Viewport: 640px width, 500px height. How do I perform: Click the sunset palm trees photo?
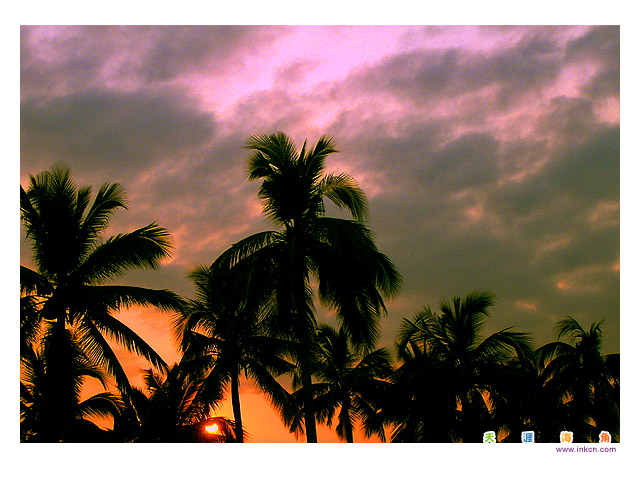tap(320, 234)
